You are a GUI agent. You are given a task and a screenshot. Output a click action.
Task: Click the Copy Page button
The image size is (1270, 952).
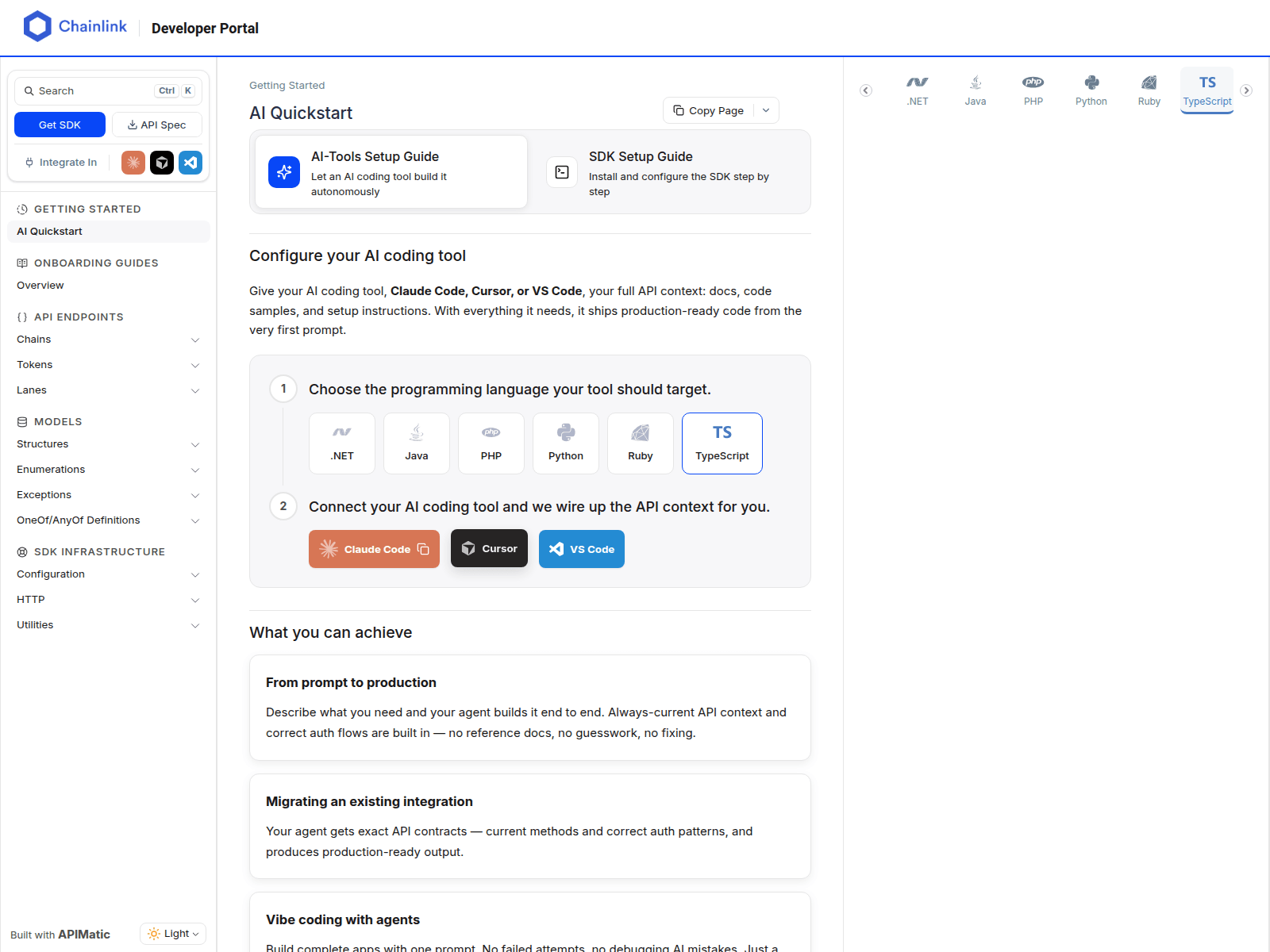click(709, 110)
